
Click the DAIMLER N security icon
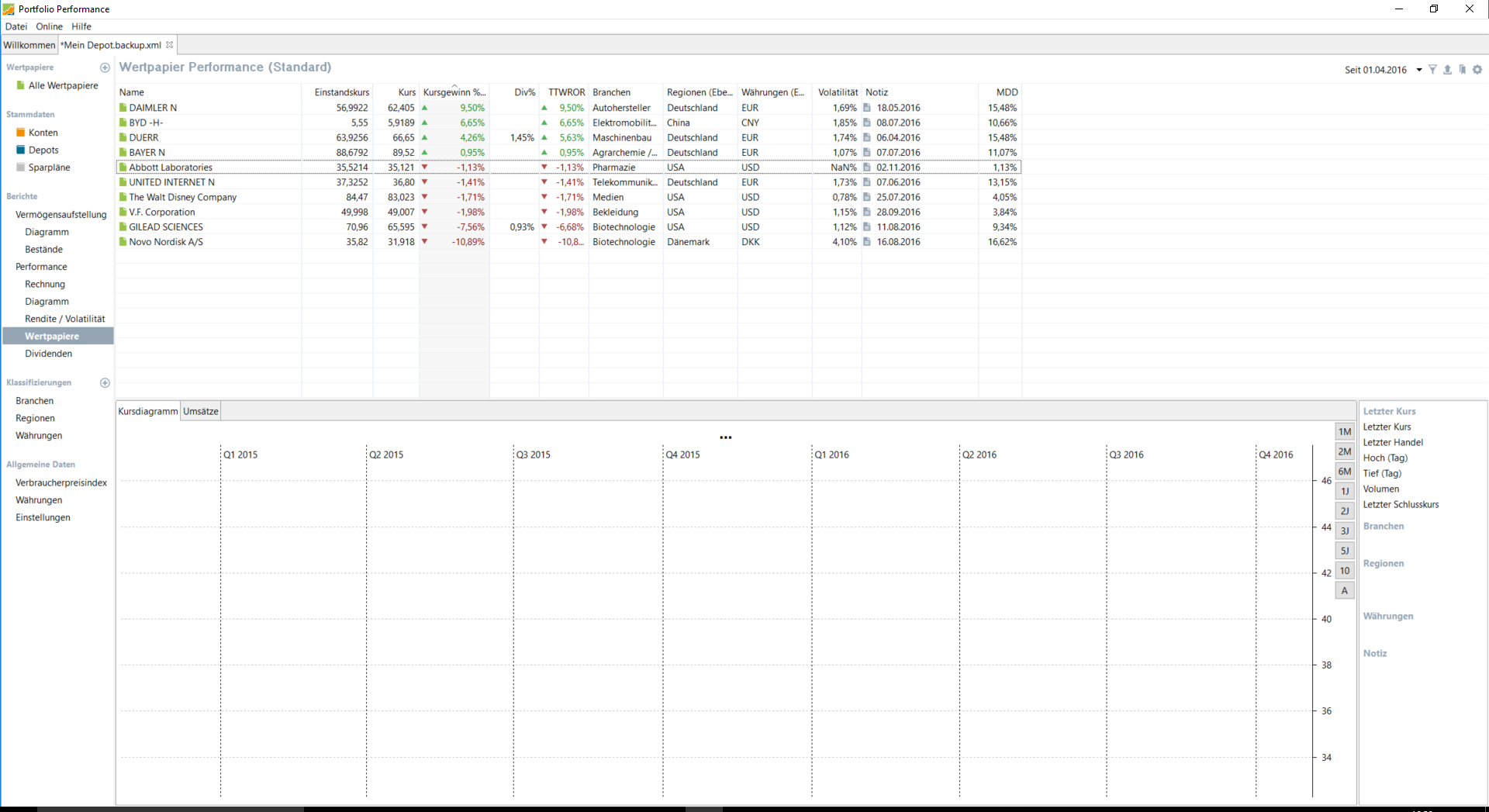[x=123, y=108]
